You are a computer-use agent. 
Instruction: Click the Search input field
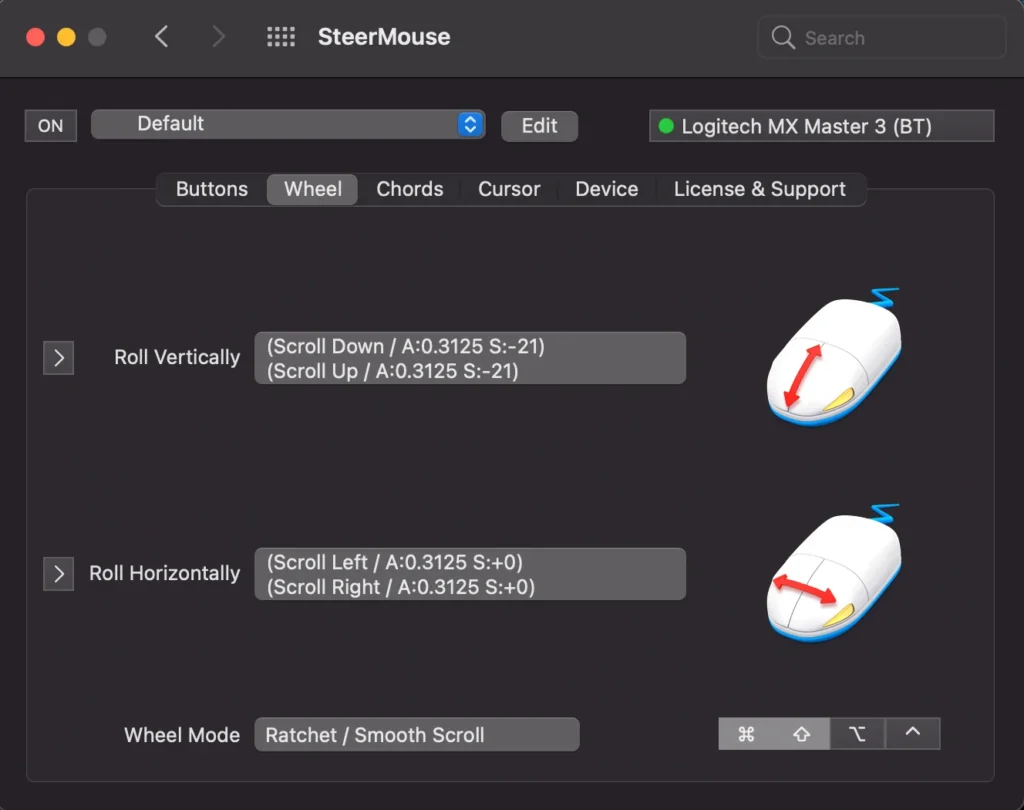895,38
